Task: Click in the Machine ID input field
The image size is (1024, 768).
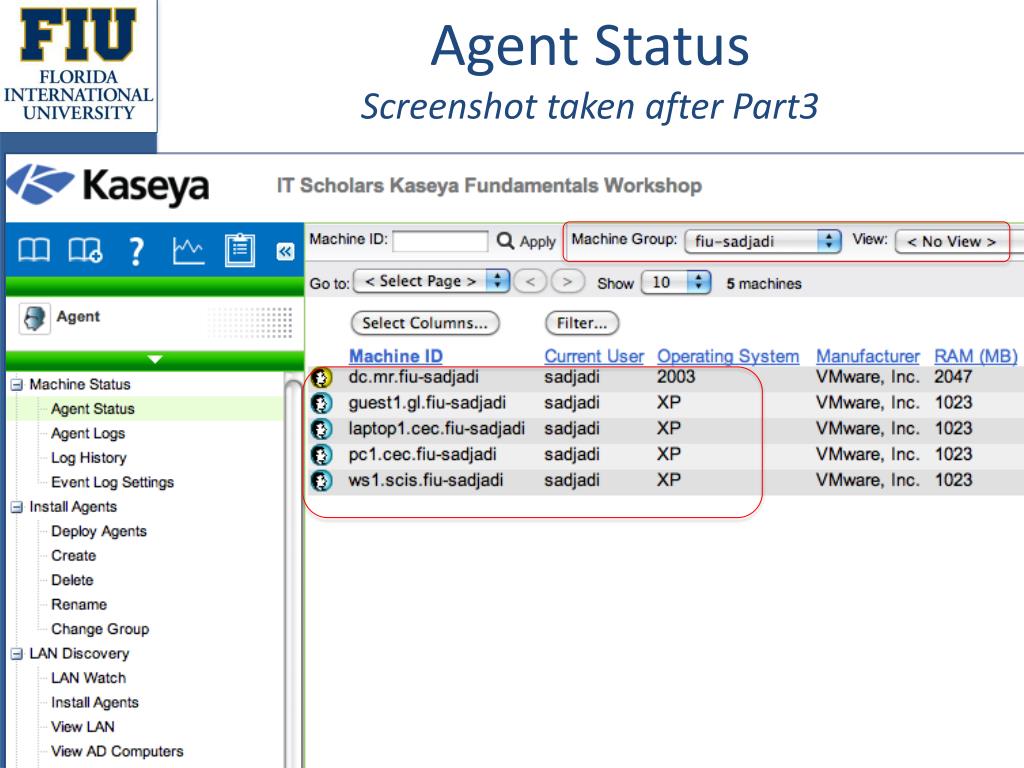Action: (440, 241)
